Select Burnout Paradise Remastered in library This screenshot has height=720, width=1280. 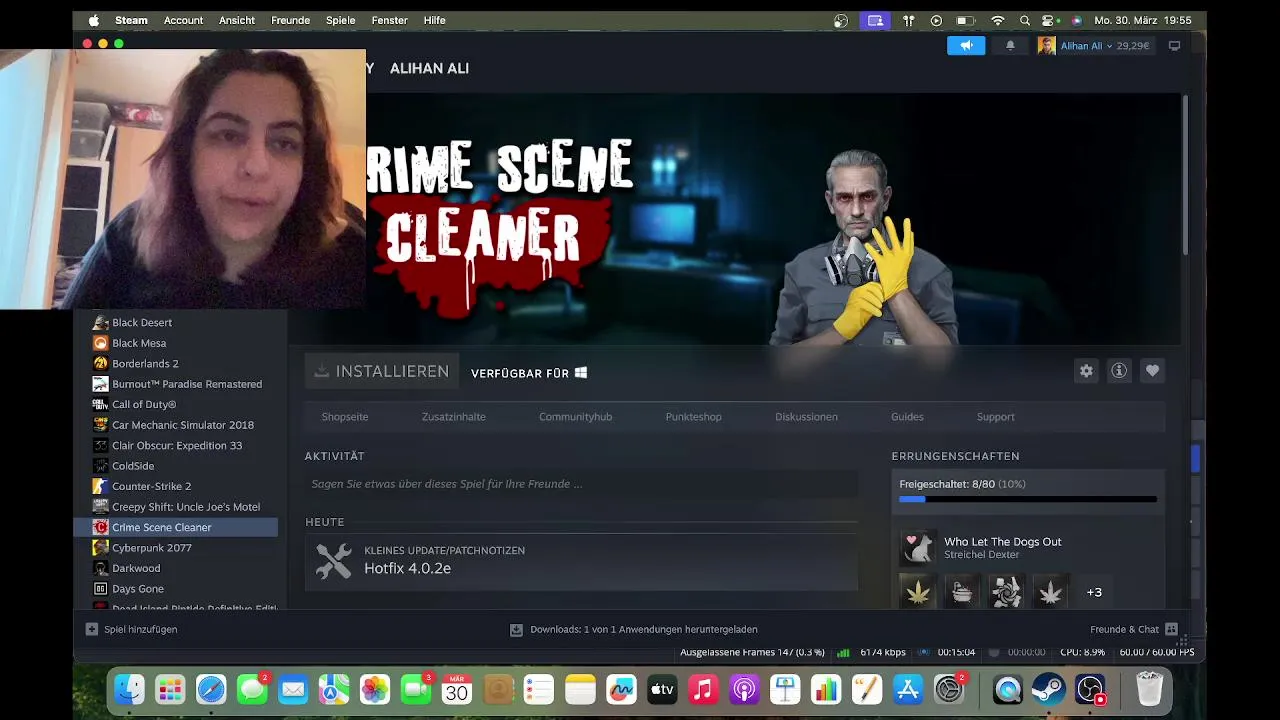coord(186,384)
